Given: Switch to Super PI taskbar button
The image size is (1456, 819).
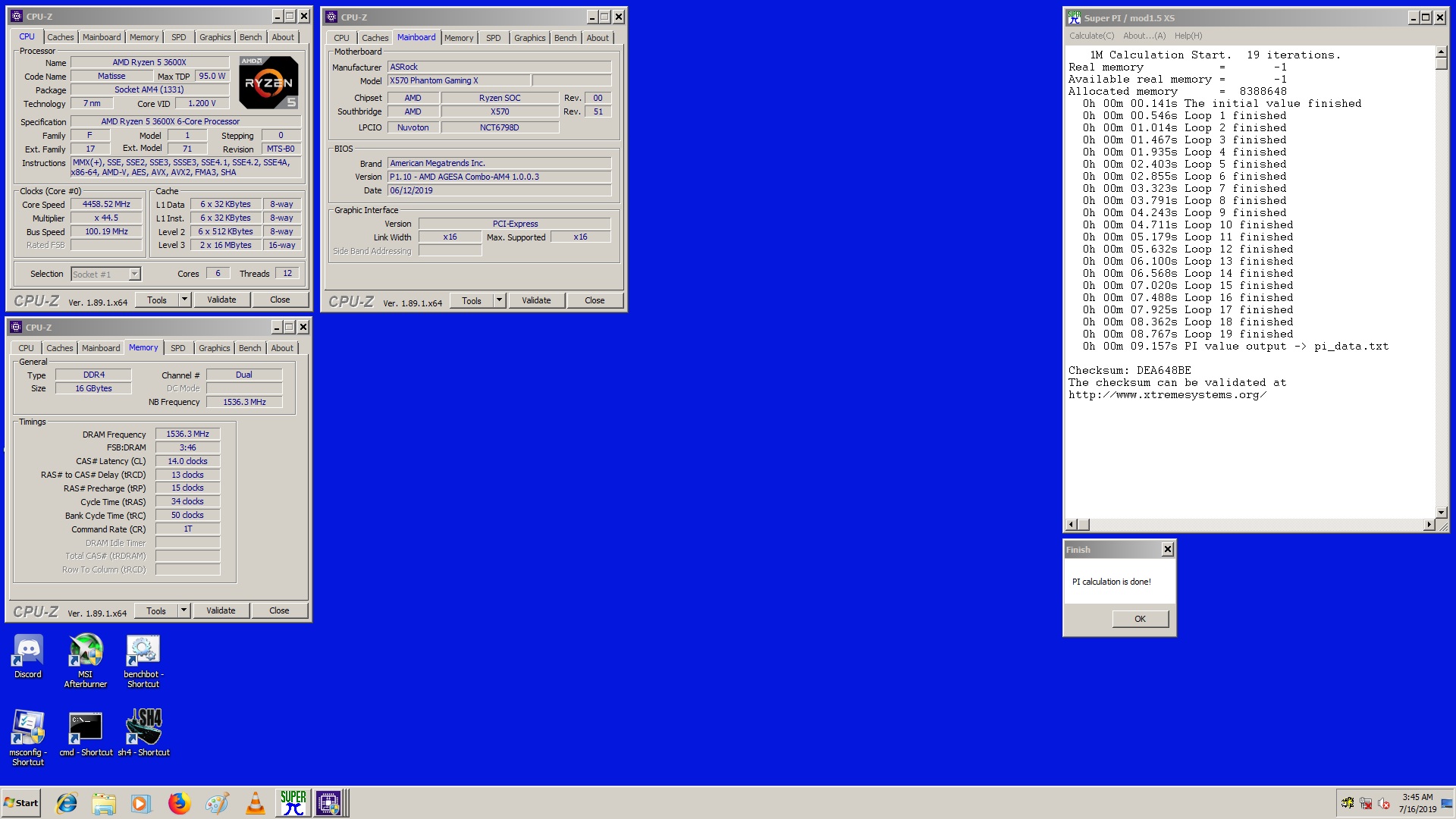Looking at the screenshot, I should [293, 803].
